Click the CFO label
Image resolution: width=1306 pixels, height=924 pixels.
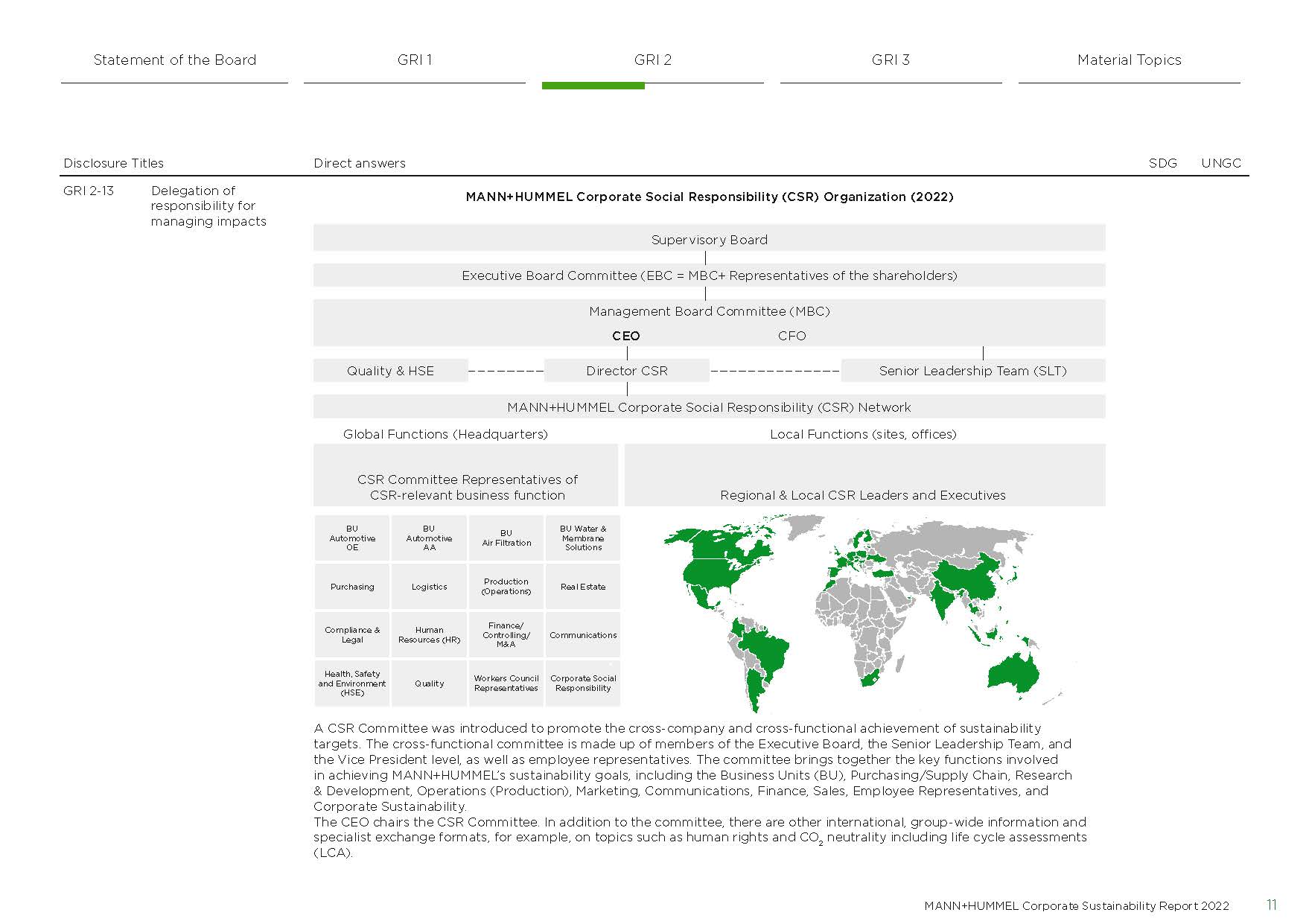791,336
